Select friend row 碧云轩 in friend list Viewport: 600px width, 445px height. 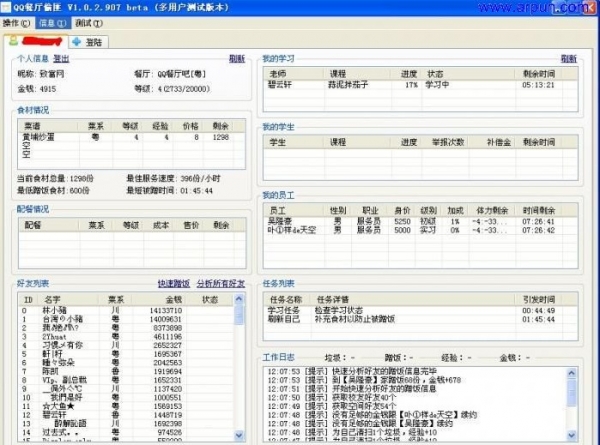pyautogui.click(x=126, y=415)
